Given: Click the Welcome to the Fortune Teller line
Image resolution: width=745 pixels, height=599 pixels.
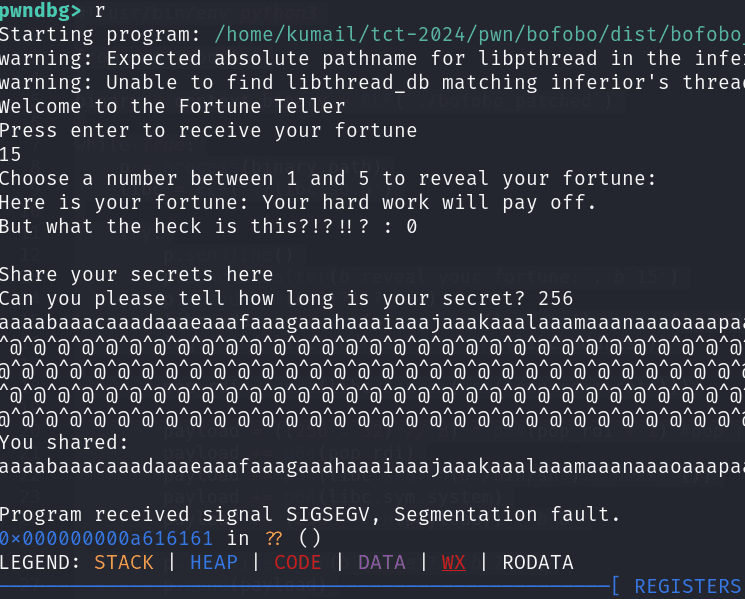Looking at the screenshot, I should (x=172, y=107).
